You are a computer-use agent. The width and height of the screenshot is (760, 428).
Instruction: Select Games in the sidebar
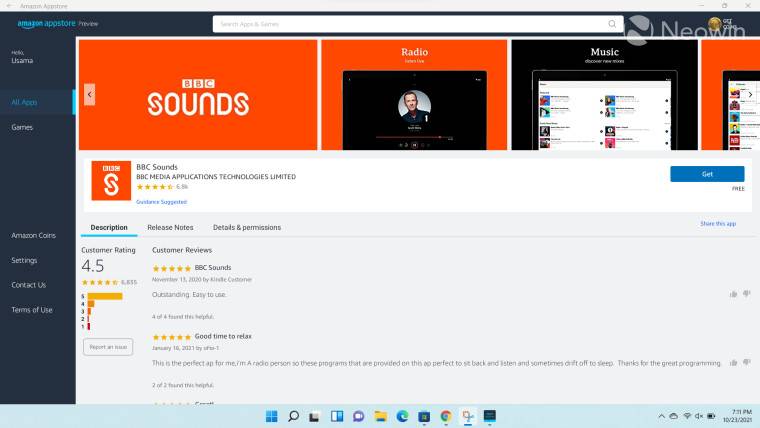(x=22, y=127)
